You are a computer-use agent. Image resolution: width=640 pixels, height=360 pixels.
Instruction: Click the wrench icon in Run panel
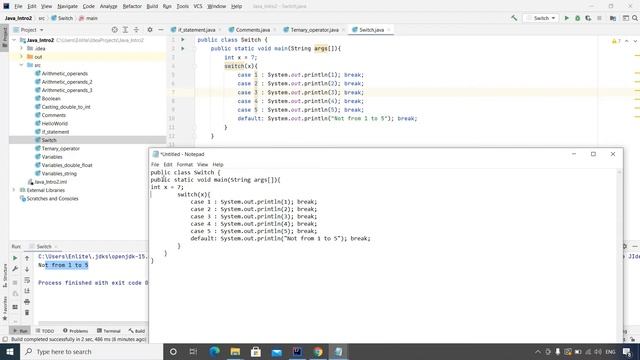coord(15,269)
